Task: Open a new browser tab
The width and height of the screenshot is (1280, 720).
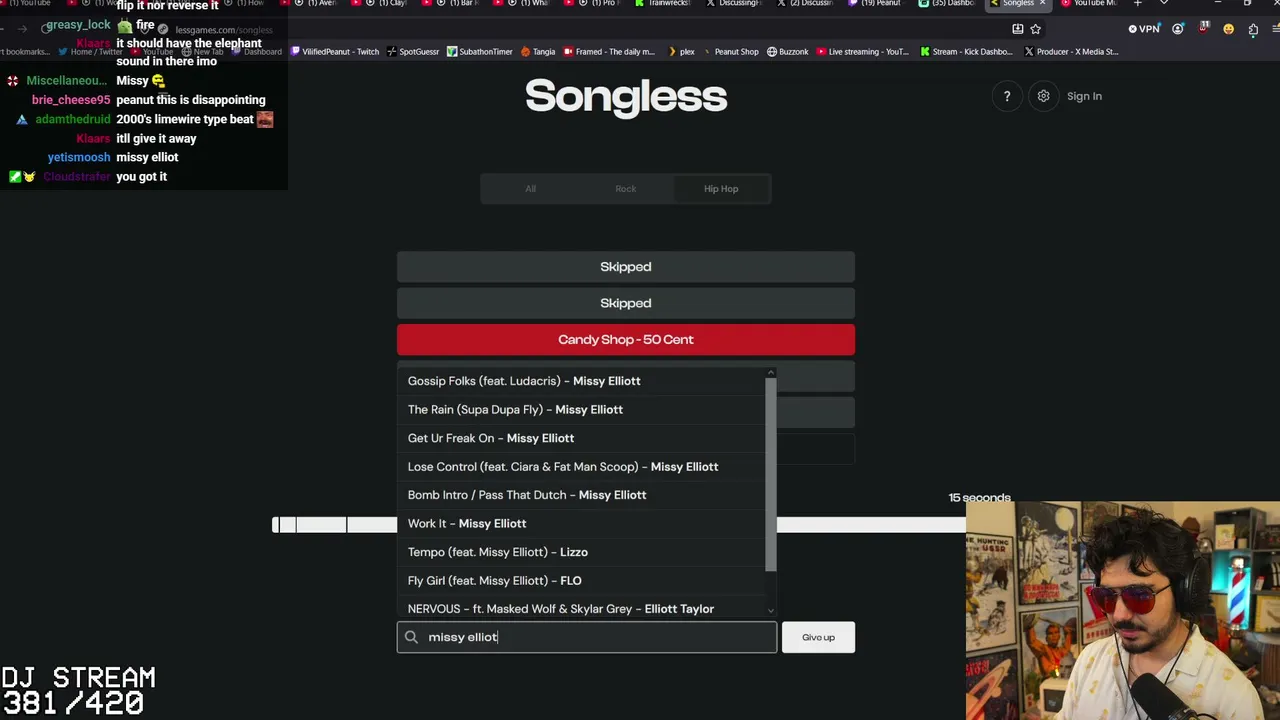Action: click(x=1137, y=4)
